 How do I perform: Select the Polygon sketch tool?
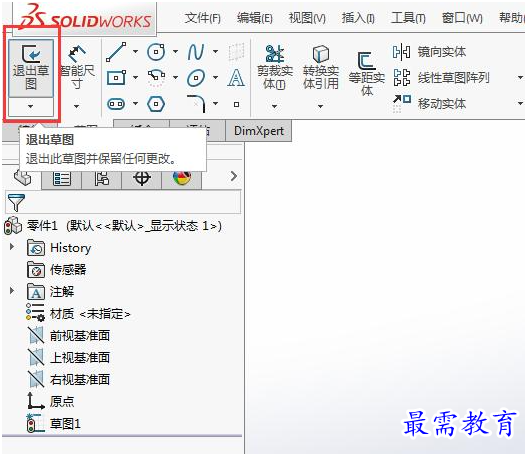(156, 104)
